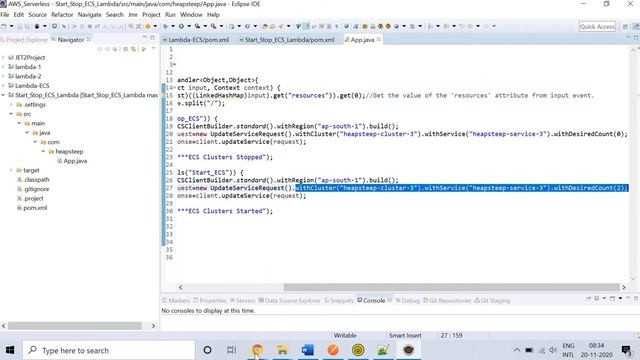Open the Source menu
This screenshot has height=360, width=640.
pos(38,15)
